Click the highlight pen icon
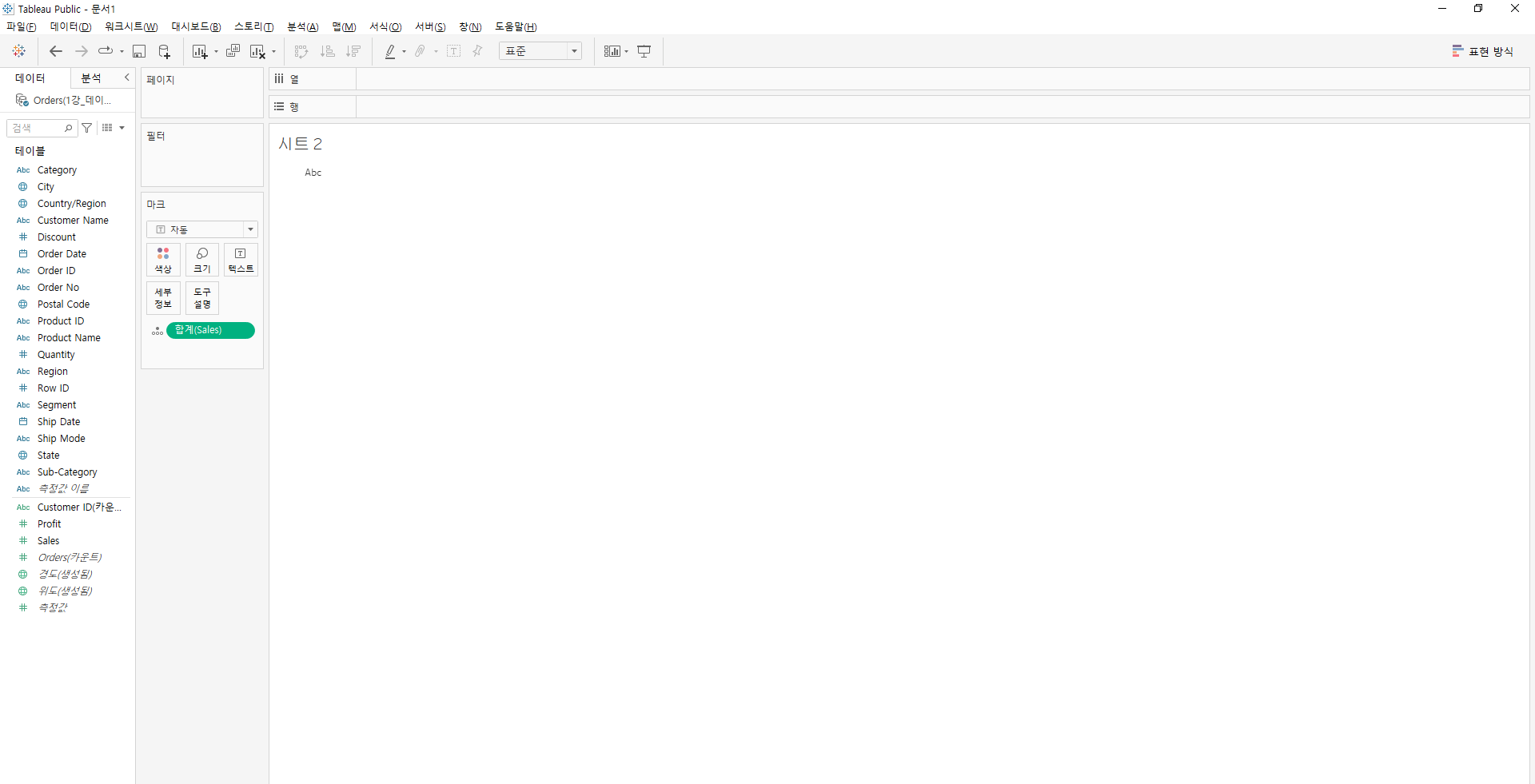 pyautogui.click(x=390, y=51)
